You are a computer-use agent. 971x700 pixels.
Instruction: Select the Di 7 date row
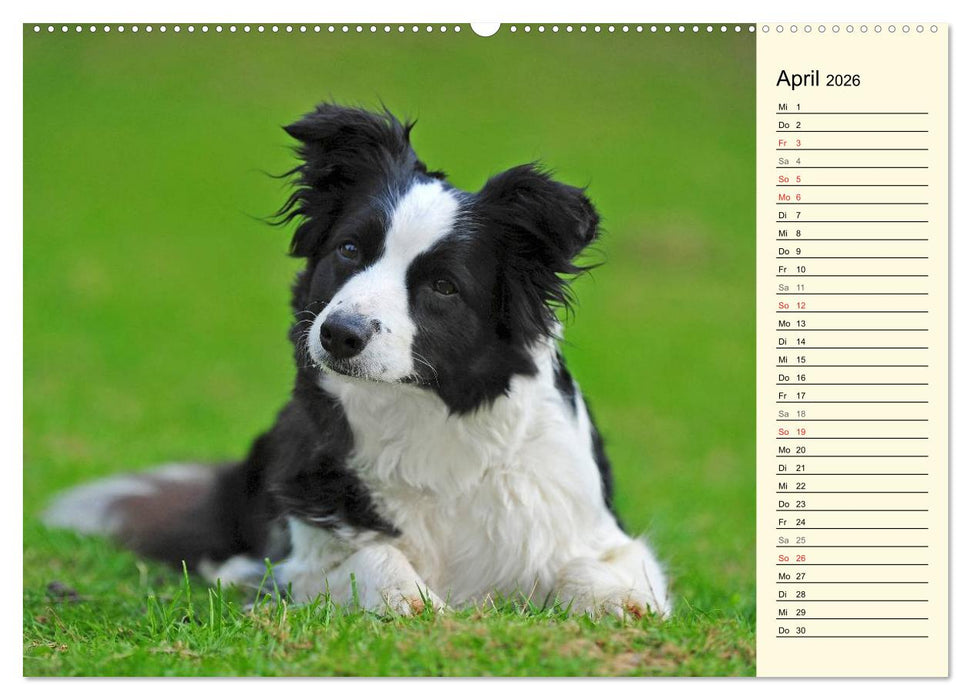click(x=790, y=215)
